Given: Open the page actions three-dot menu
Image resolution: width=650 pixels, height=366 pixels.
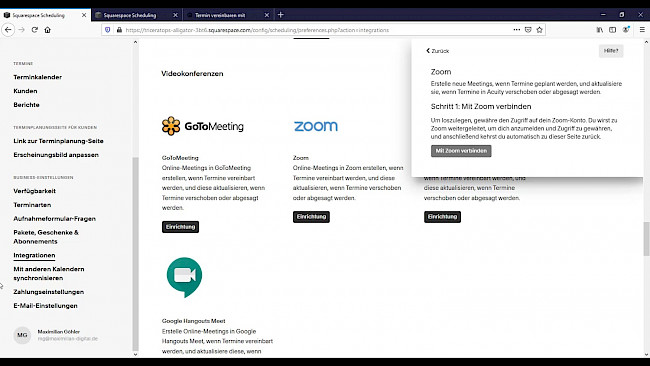Looking at the screenshot, I should (x=517, y=30).
